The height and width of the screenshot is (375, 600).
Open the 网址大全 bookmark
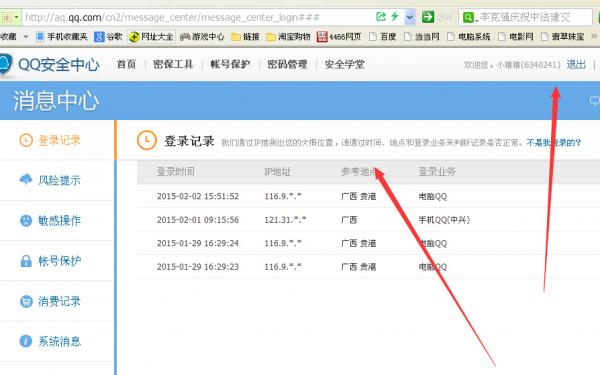pos(151,37)
